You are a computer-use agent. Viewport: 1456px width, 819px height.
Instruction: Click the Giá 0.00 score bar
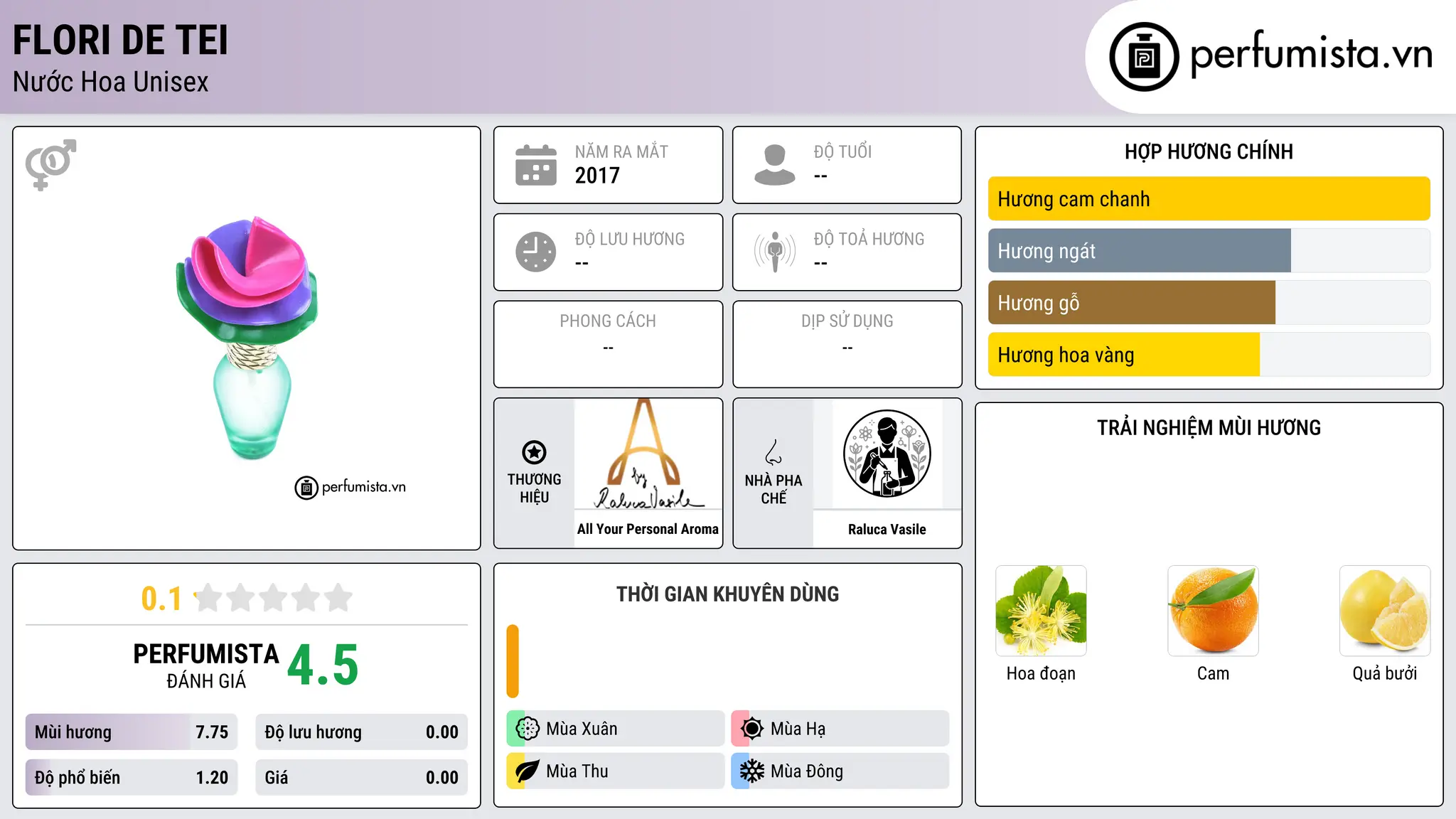(361, 778)
